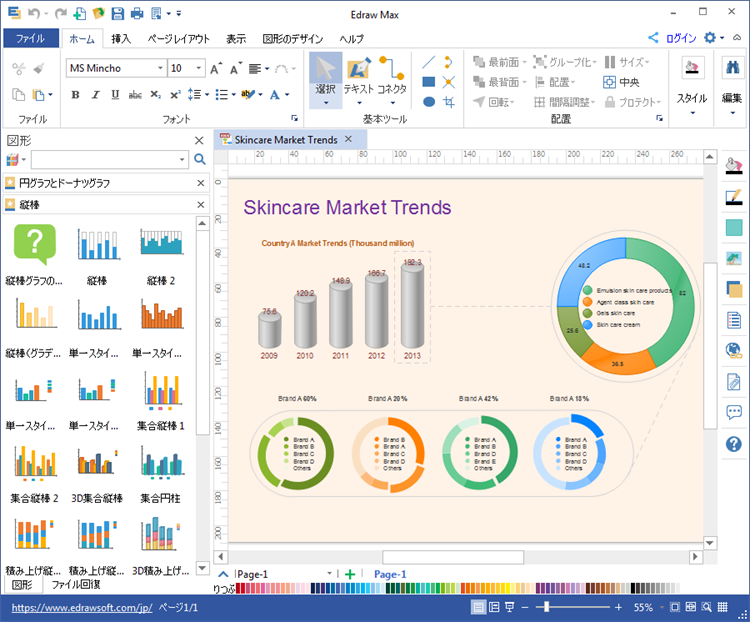Add a new page with plus icon
Viewport: 750px width, 622px height.
350,574
